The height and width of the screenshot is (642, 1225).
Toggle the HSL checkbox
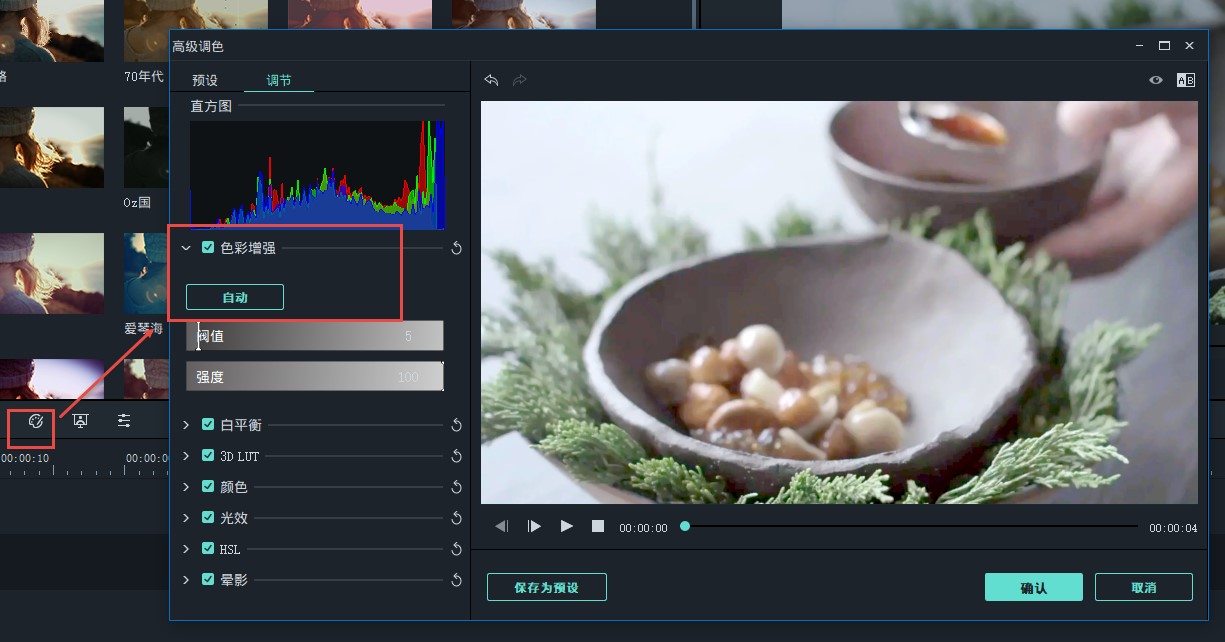(x=208, y=549)
